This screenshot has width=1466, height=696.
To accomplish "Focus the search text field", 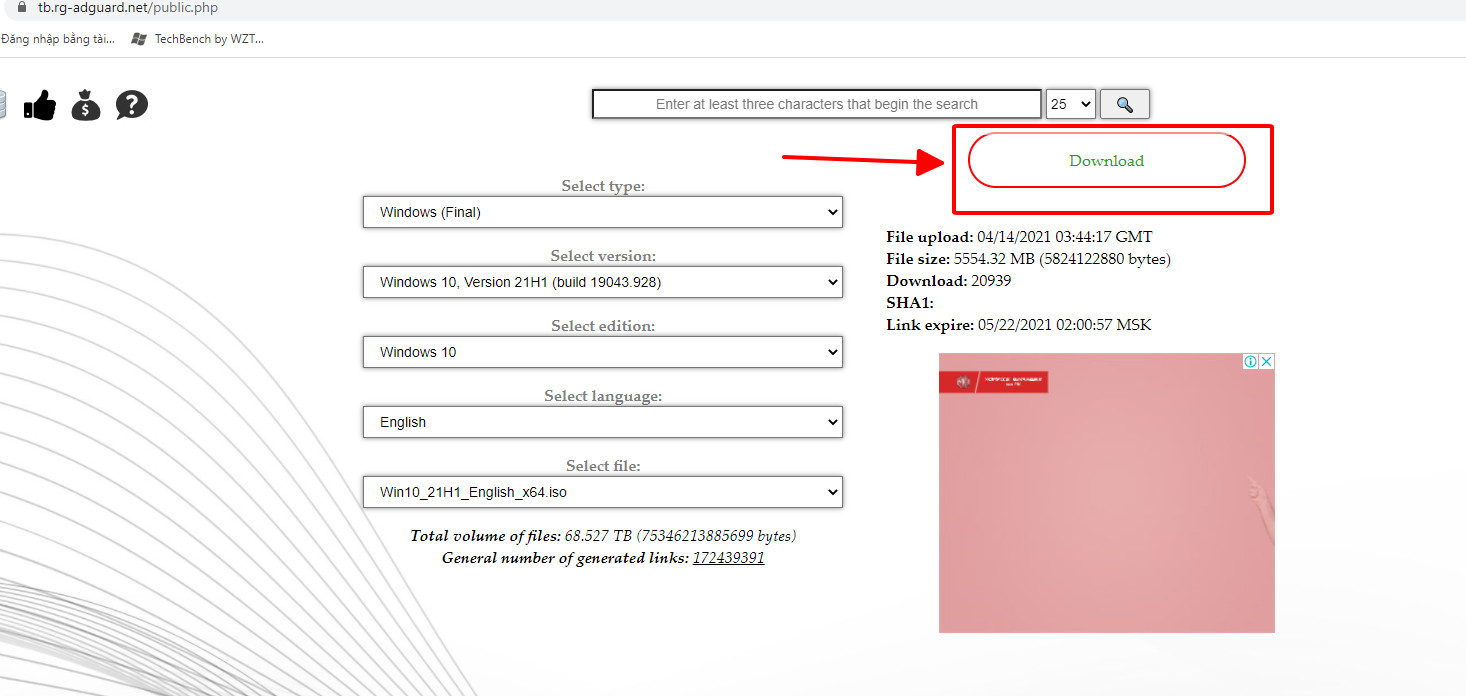I will [817, 104].
